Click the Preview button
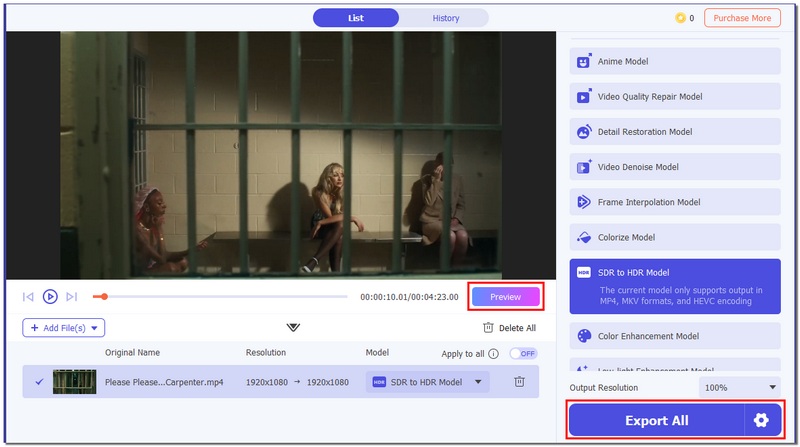The image size is (800, 447). [505, 297]
